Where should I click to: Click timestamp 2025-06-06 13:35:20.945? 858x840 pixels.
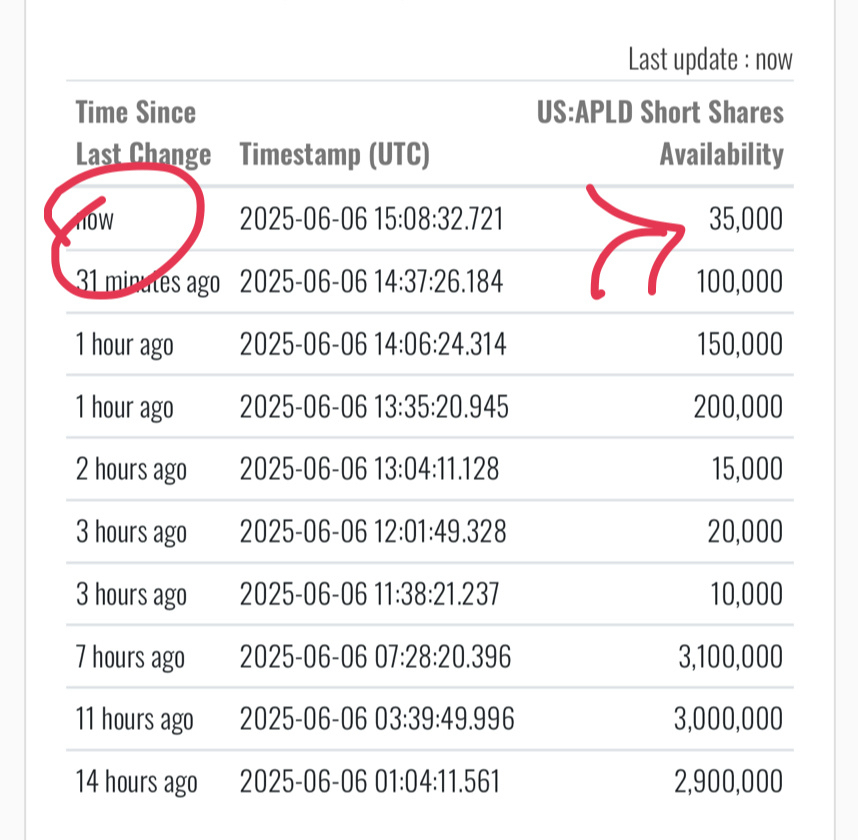tap(374, 406)
